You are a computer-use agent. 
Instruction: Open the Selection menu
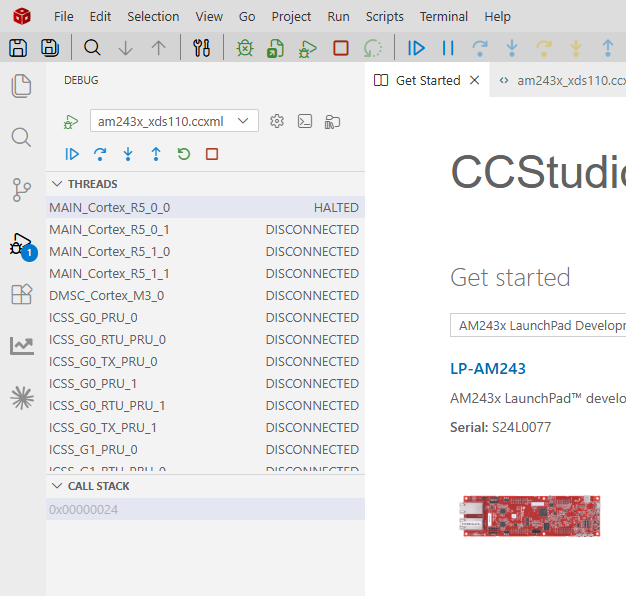pyautogui.click(x=153, y=16)
